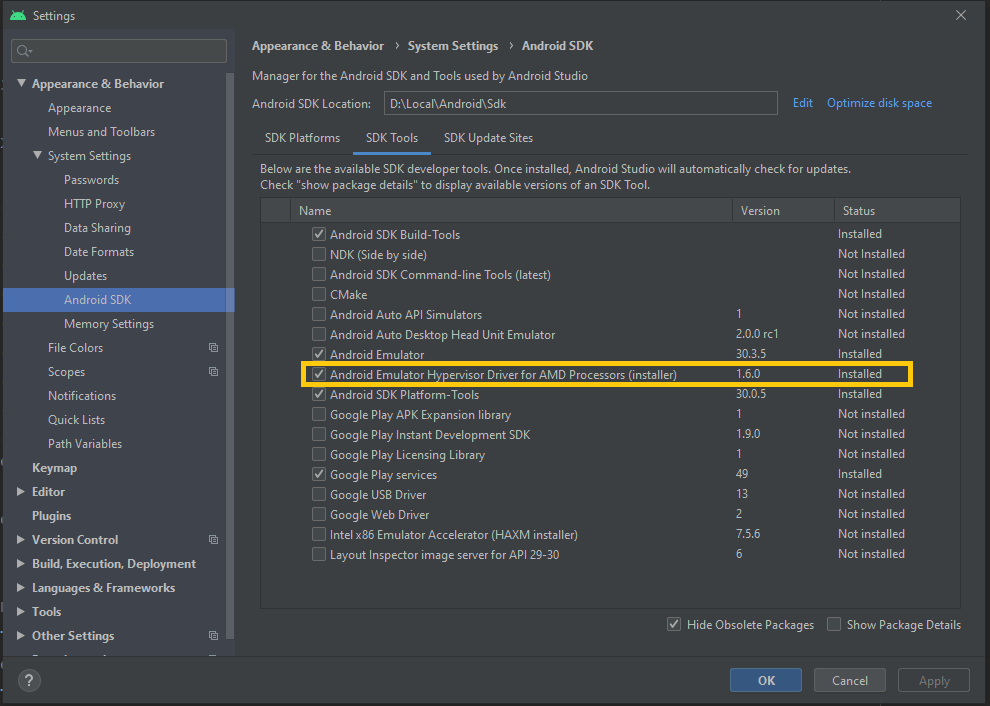Click Appearance & Behavior in the breadcrumb
Image resolution: width=990 pixels, height=706 pixels.
coord(318,46)
